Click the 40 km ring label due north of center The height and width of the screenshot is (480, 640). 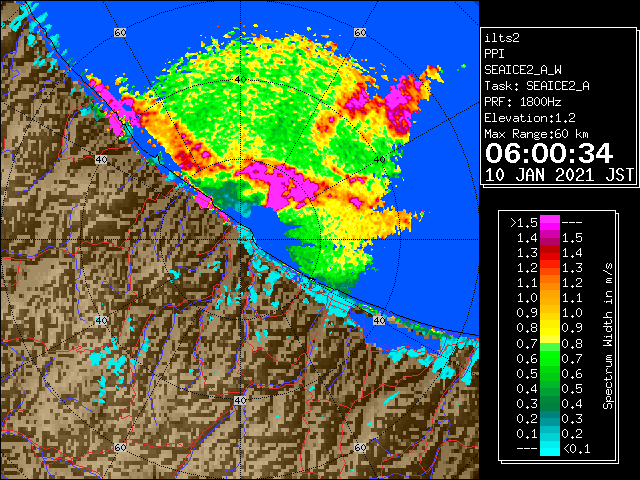pos(240,80)
